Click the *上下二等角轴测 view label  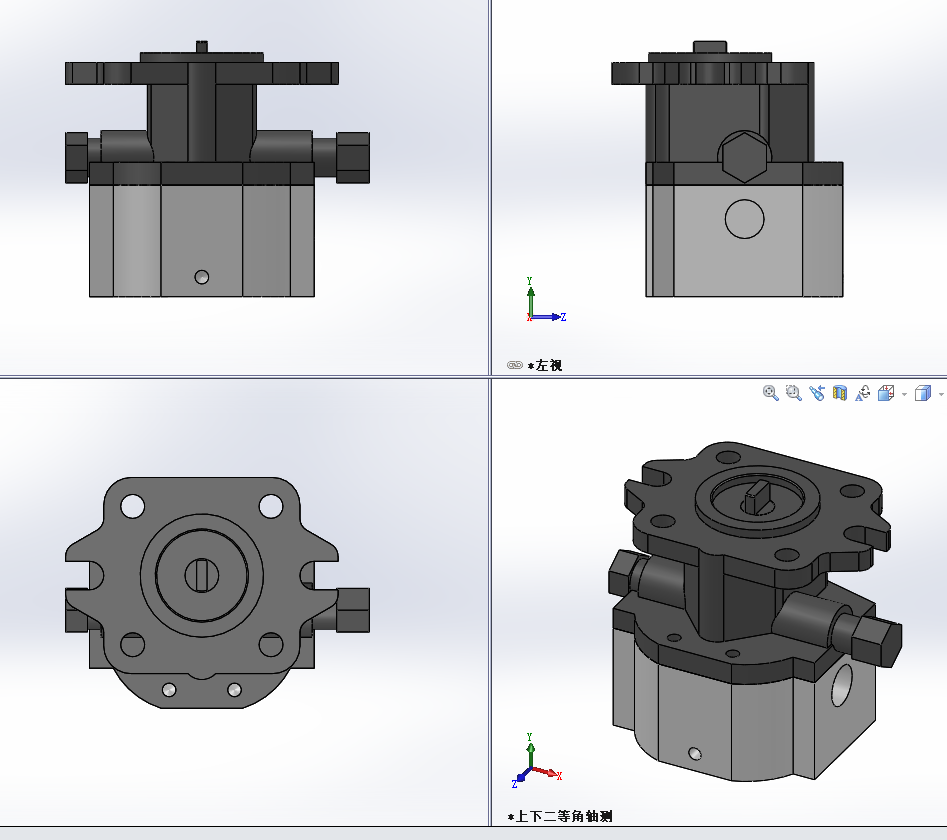560,816
